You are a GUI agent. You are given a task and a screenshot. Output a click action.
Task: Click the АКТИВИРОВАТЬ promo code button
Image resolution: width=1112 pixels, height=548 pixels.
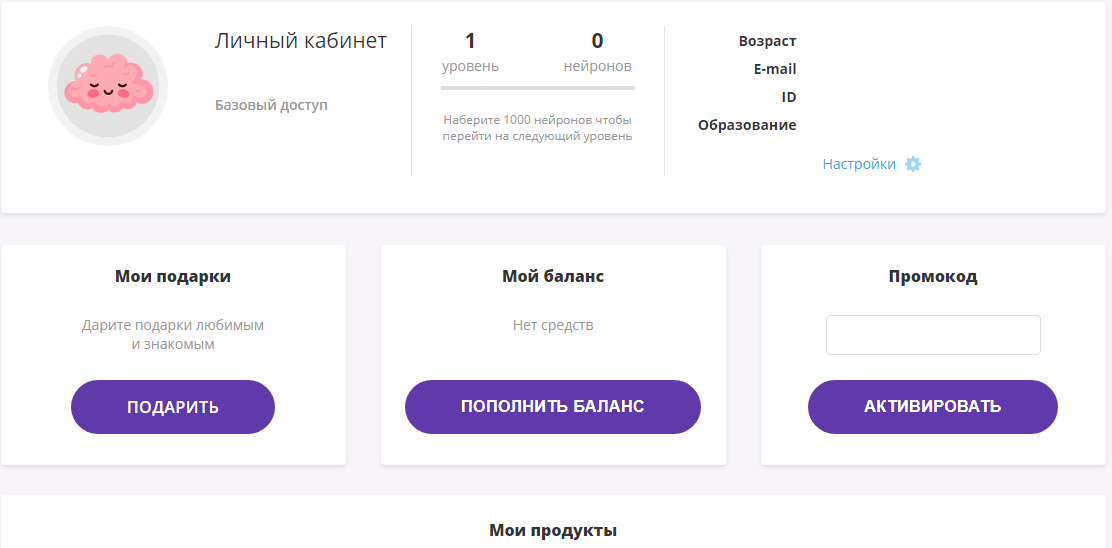(x=933, y=407)
